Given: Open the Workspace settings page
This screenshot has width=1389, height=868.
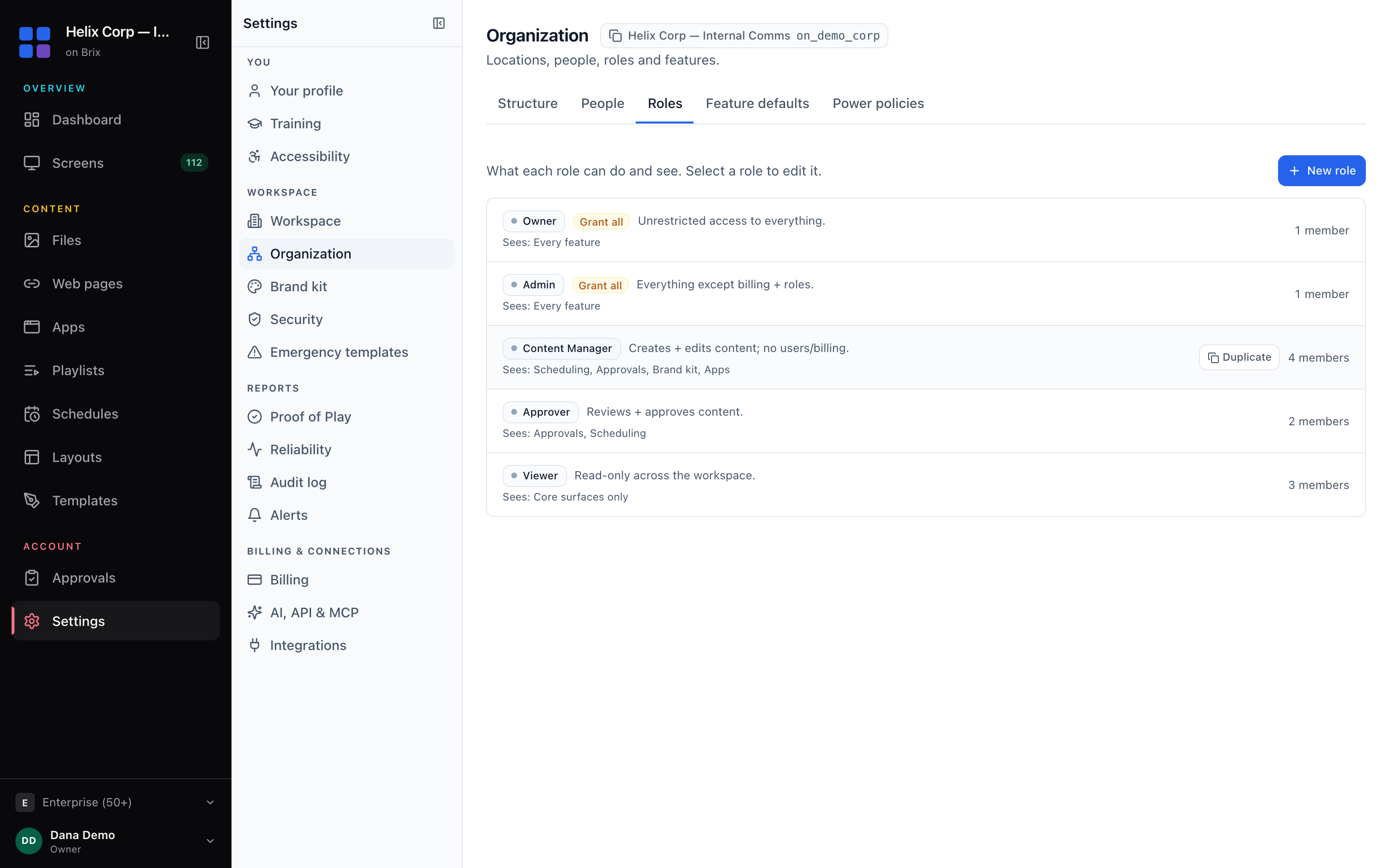Looking at the screenshot, I should (x=347, y=221).
